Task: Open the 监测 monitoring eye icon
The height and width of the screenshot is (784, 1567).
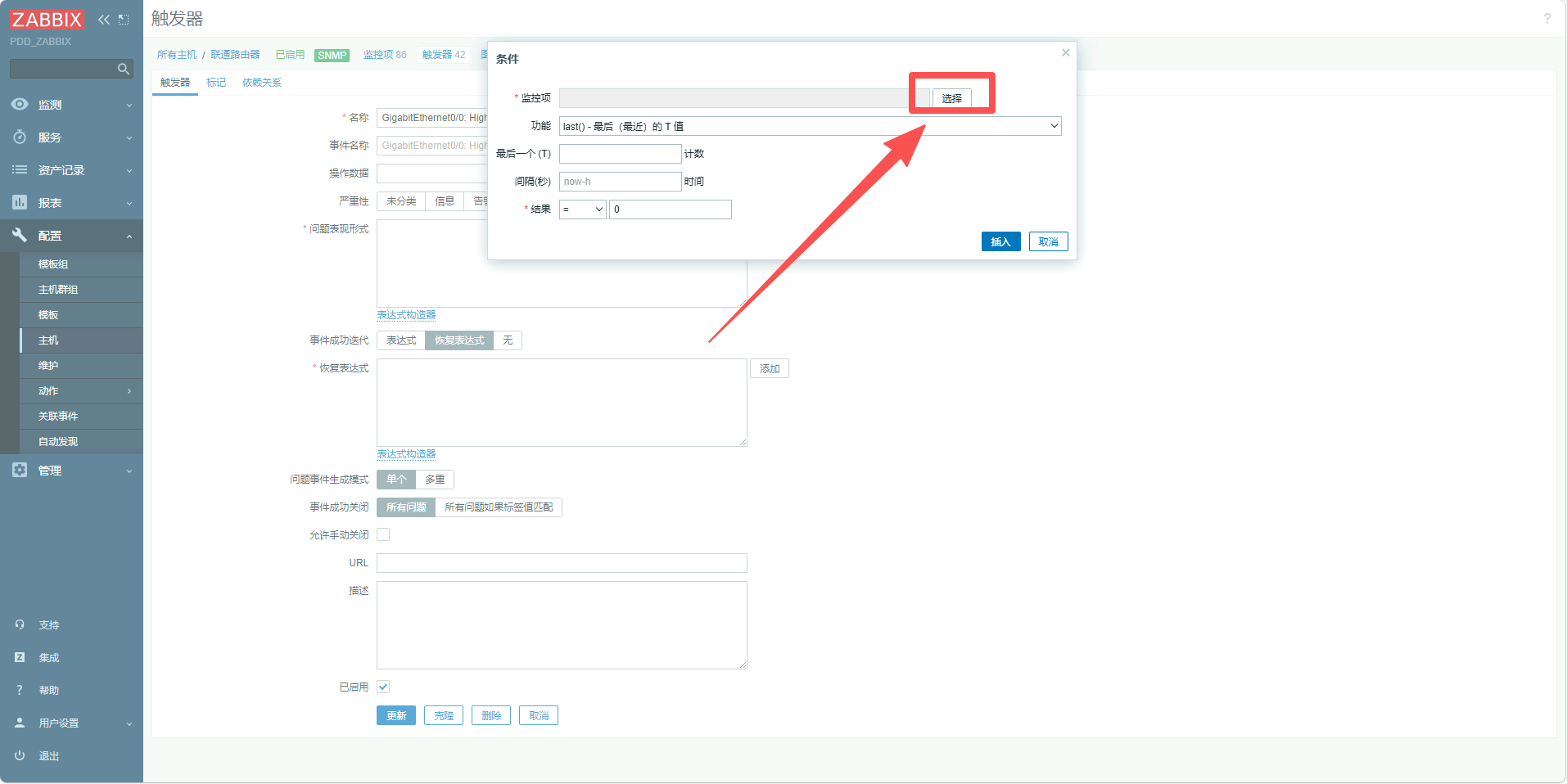Action: click(20, 105)
